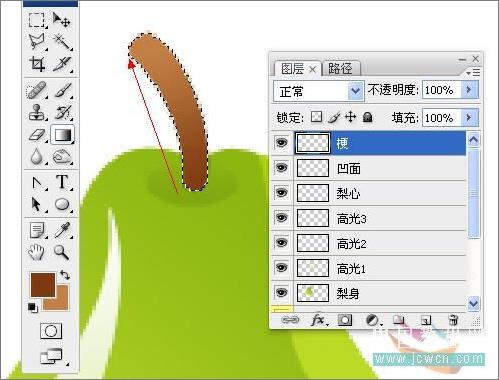Expand the 不透明度 opacity slider arrow

click(x=469, y=90)
